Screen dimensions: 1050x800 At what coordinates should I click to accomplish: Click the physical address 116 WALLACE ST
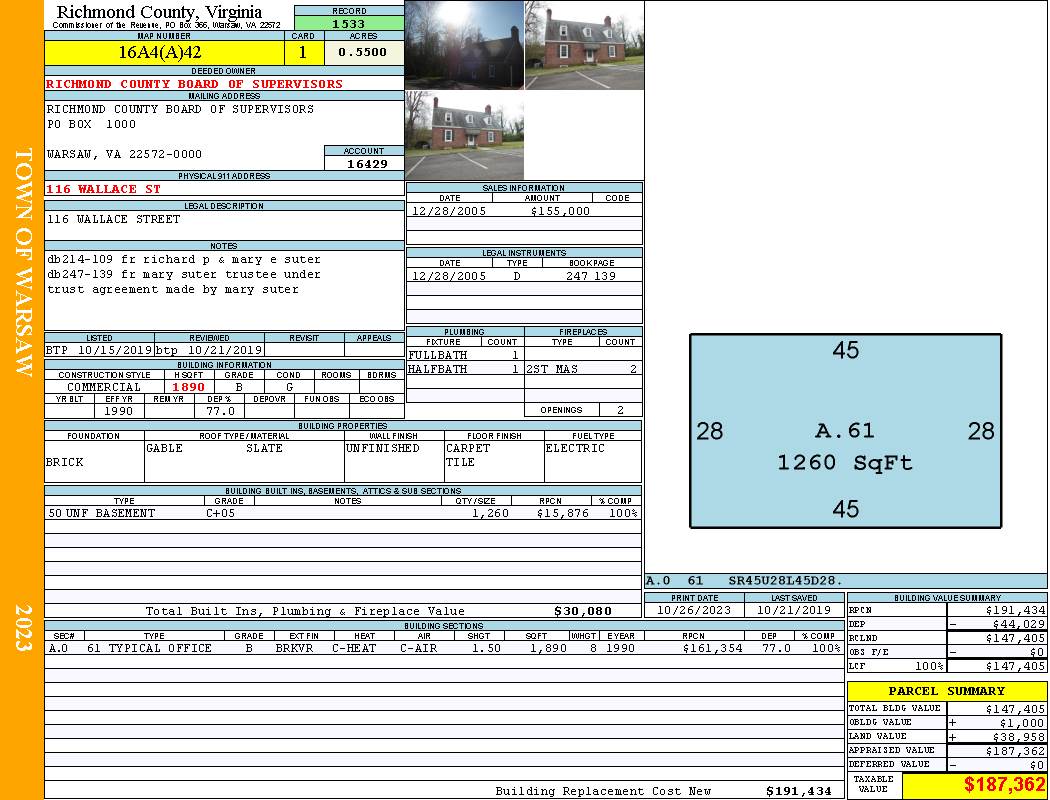tap(104, 188)
